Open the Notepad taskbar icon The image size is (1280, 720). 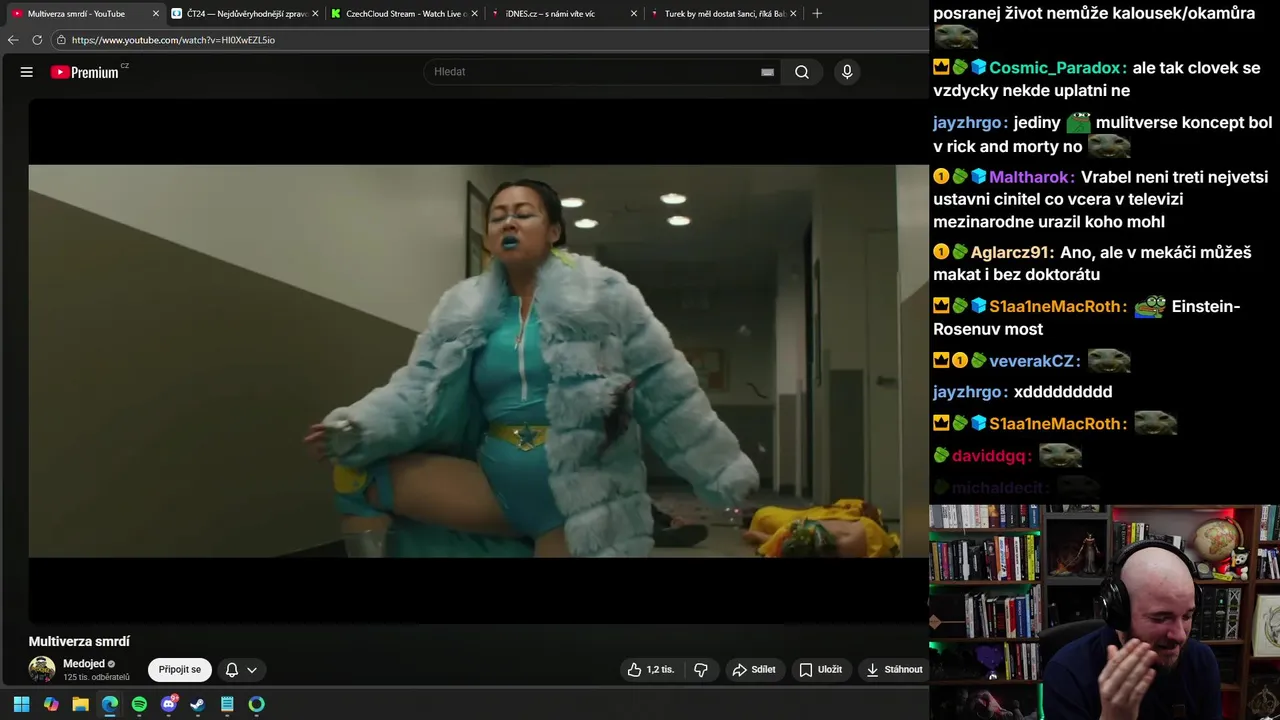click(227, 704)
